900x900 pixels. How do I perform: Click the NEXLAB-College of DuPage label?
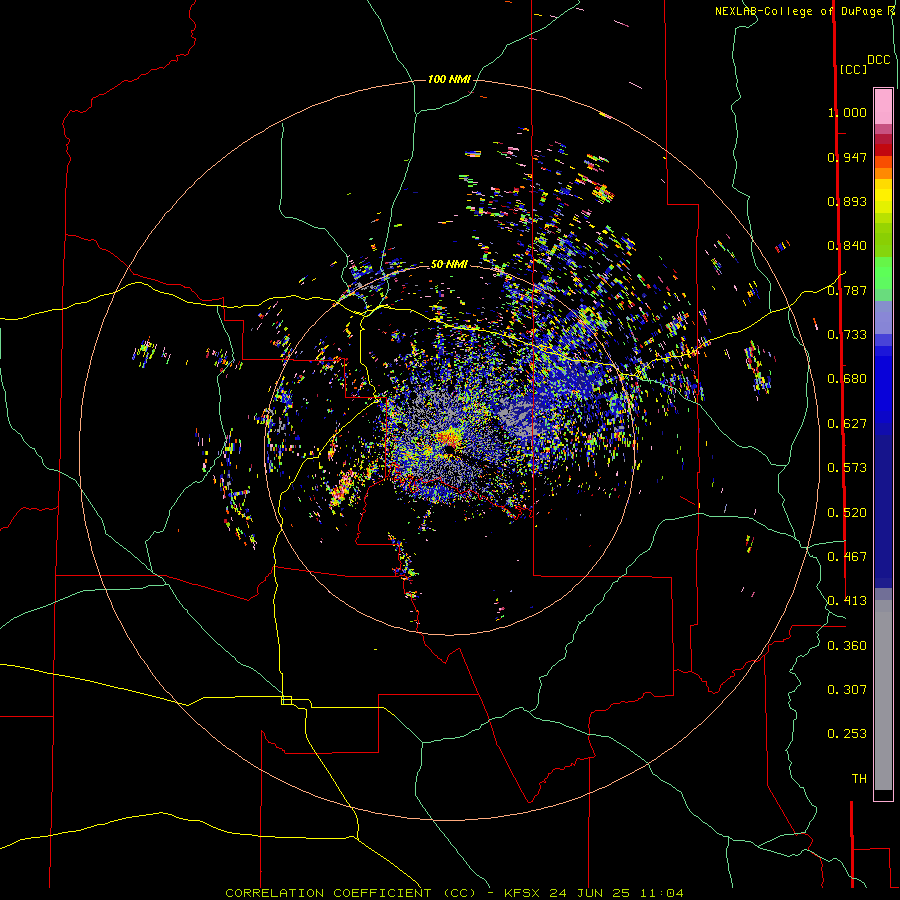click(800, 11)
